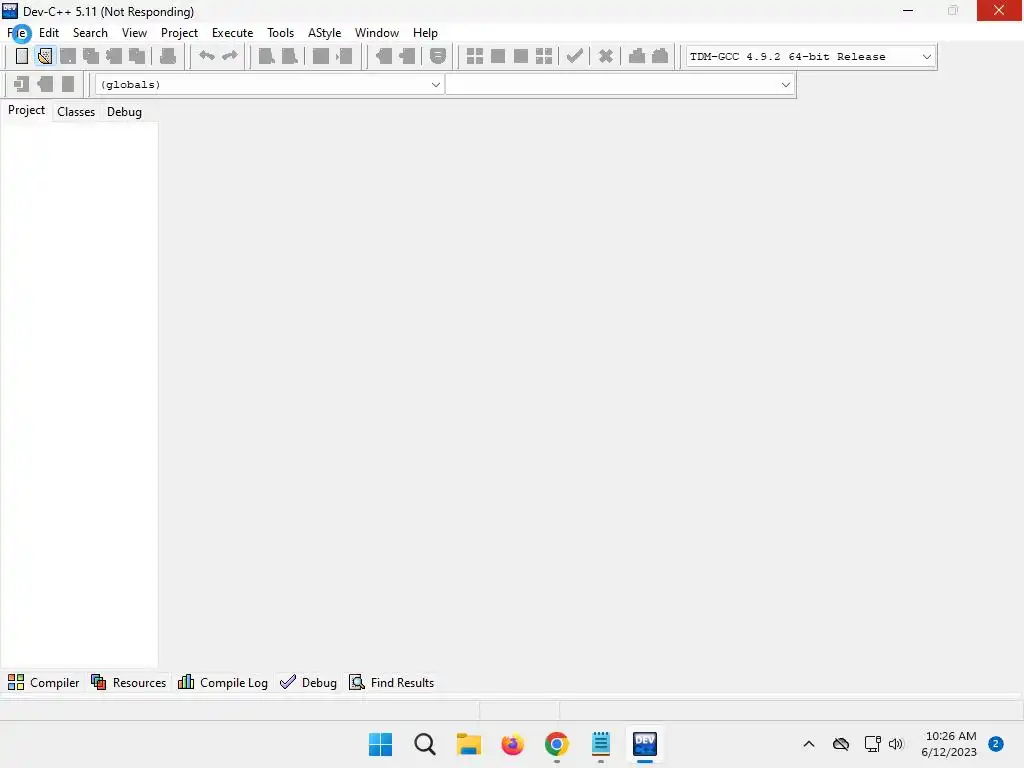The height and width of the screenshot is (768, 1024).
Task: Click the Compile four-squares toolbar icon
Action: pyautogui.click(x=475, y=56)
